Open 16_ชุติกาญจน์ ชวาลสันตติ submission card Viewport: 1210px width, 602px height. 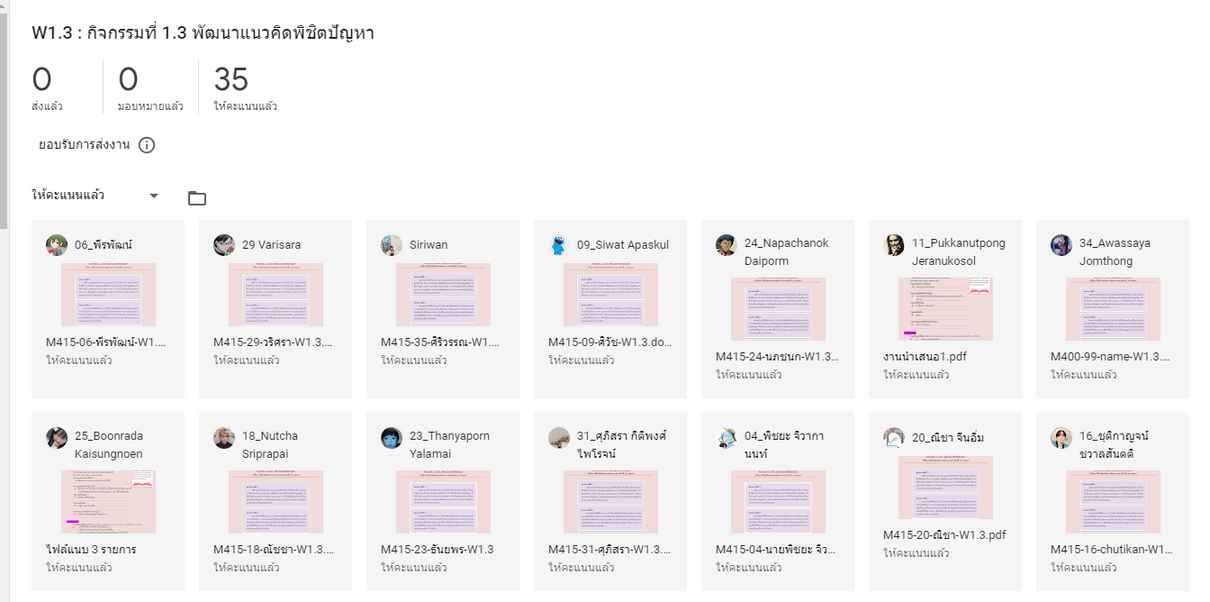(1112, 500)
